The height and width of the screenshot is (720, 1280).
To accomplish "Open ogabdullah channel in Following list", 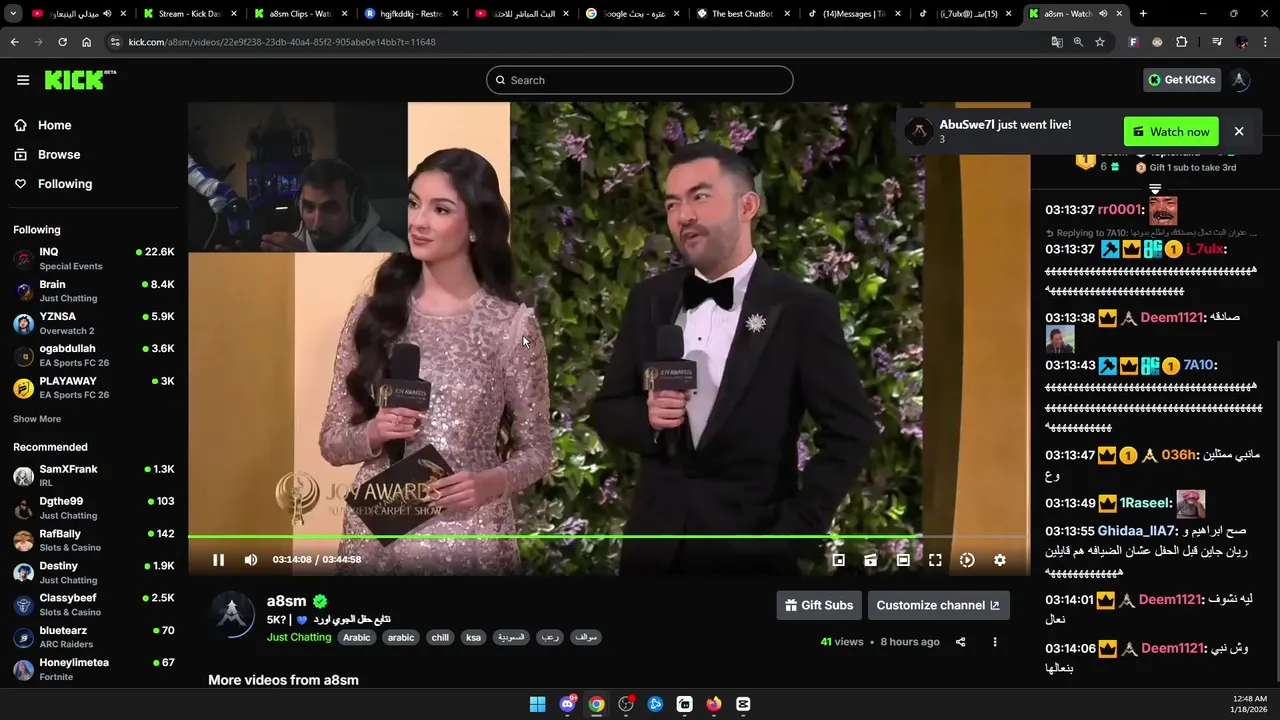I will pos(94,355).
